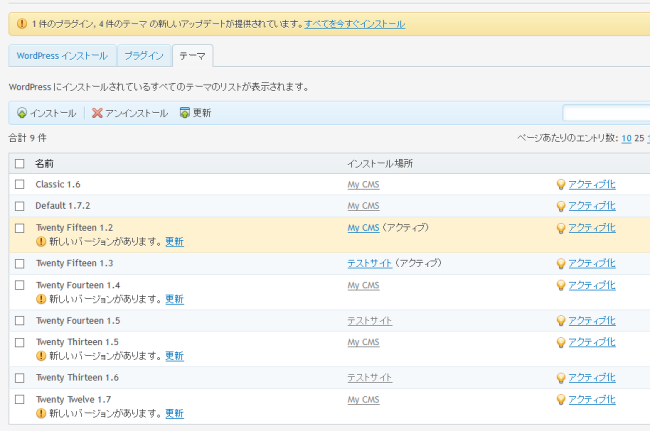Open the テストサイト link for Twenty Fifteen 1.3

click(369, 263)
